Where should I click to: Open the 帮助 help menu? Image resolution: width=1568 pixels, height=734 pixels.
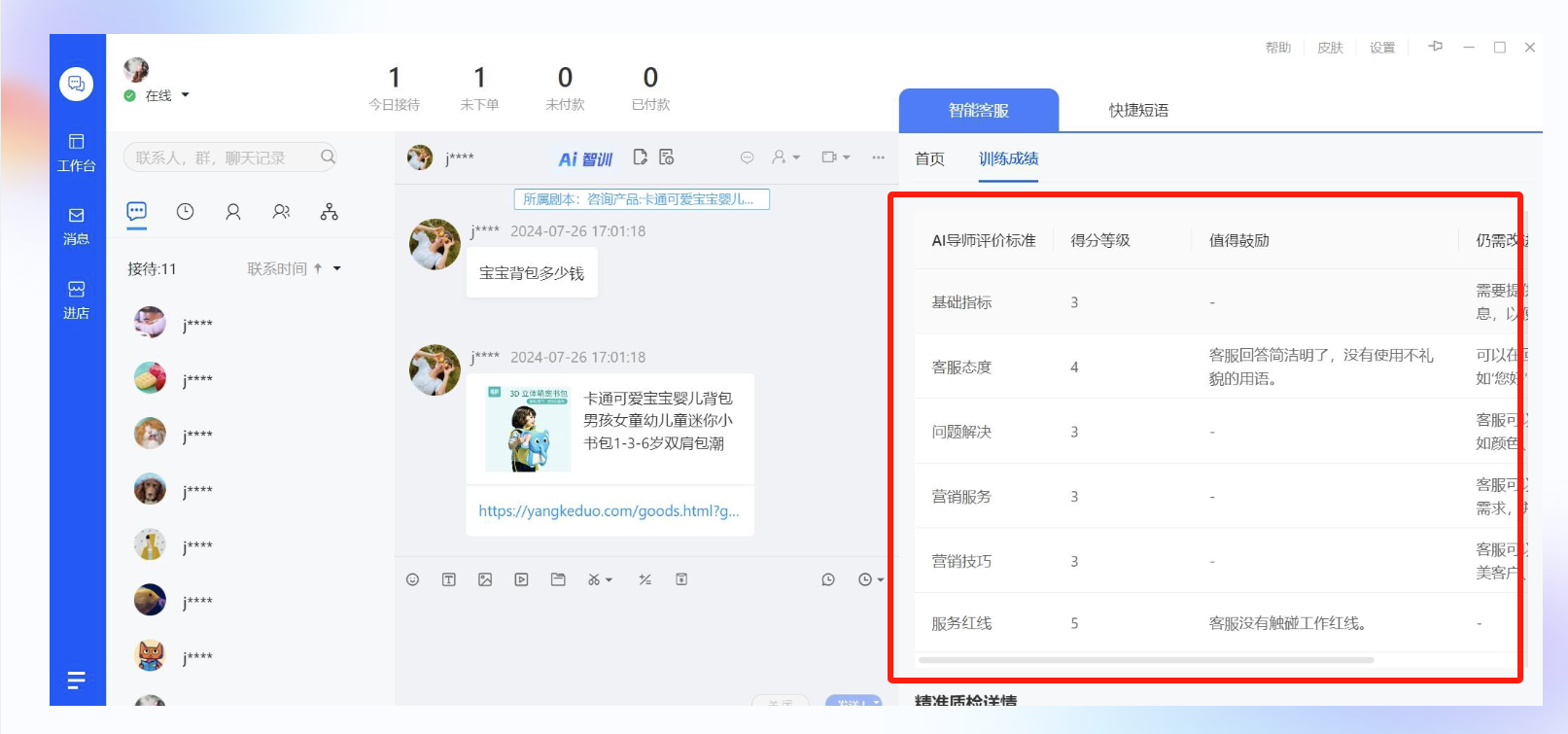click(x=1277, y=48)
